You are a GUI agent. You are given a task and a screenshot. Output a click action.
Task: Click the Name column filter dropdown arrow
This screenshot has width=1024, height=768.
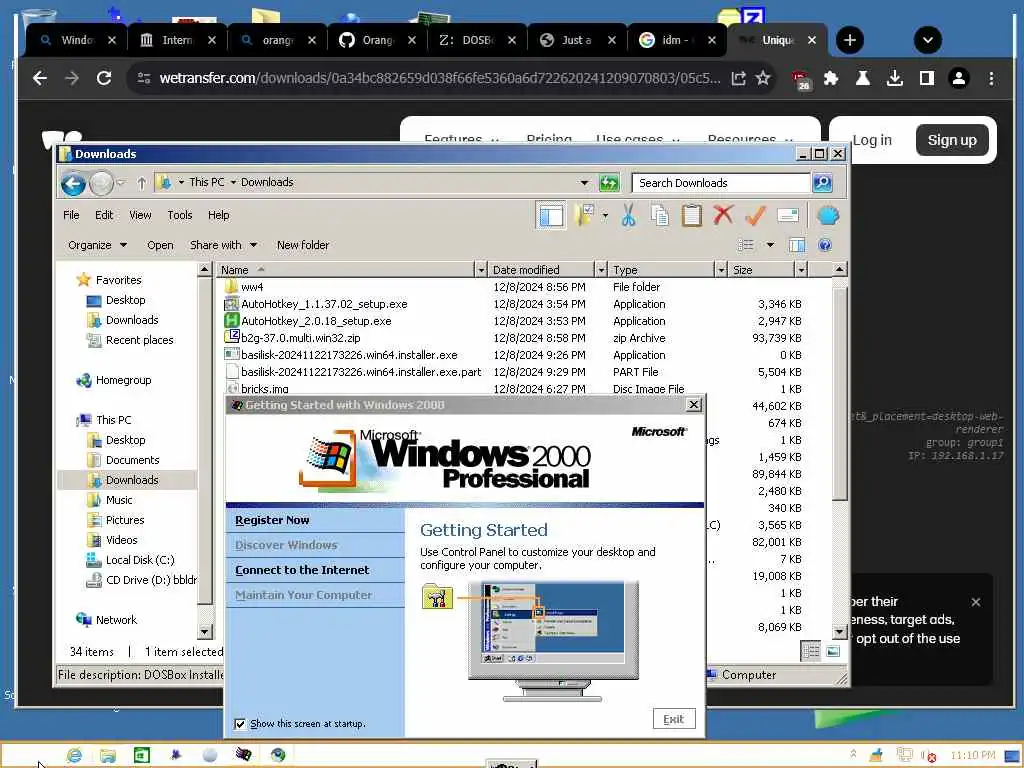pyautogui.click(x=481, y=270)
